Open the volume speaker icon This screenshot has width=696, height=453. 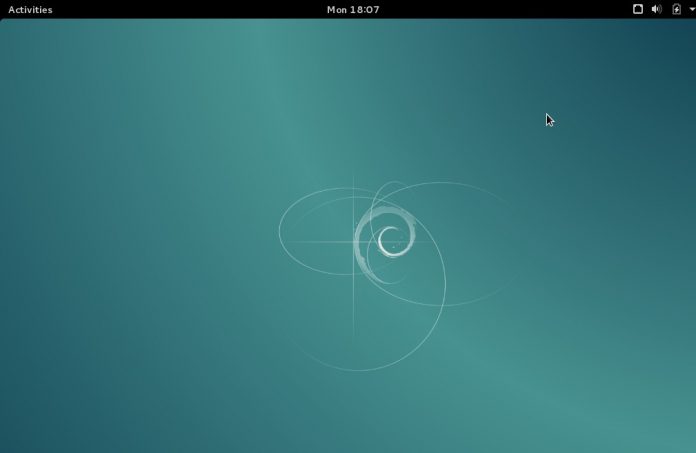[x=656, y=9]
